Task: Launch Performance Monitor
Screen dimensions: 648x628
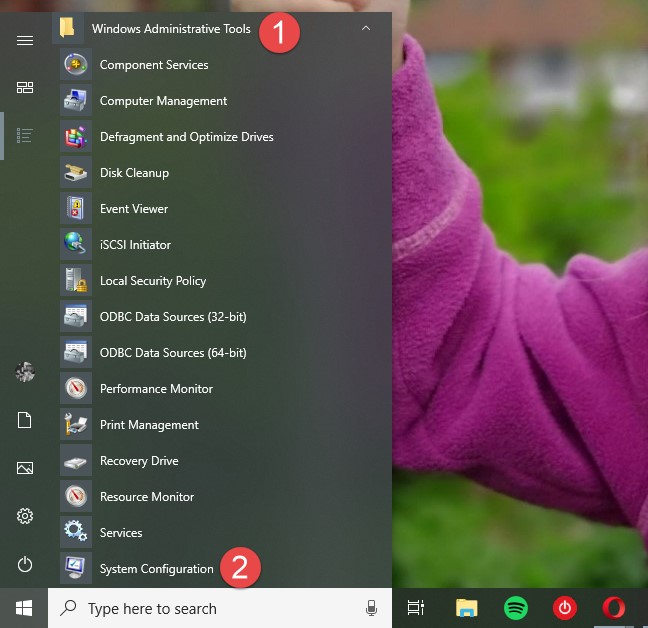Action: click(x=156, y=389)
